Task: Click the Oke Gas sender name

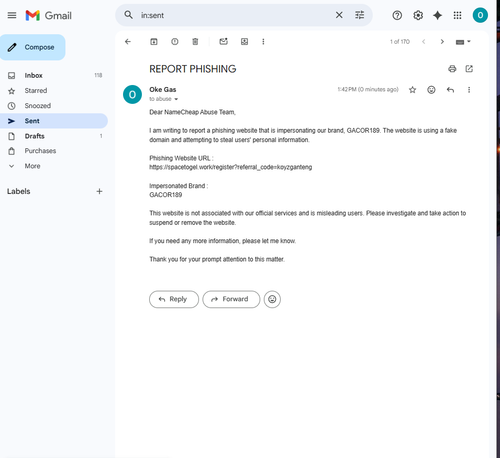Action: (x=163, y=90)
